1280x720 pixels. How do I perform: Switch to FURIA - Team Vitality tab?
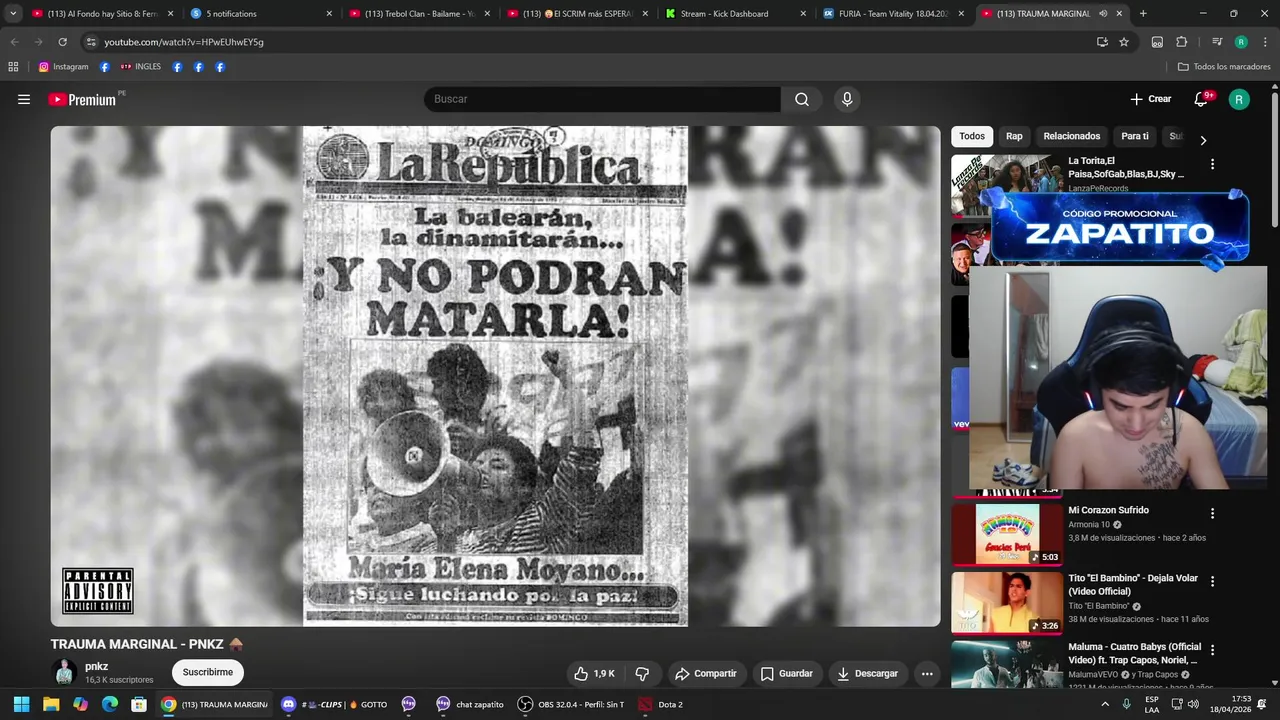(x=894, y=14)
